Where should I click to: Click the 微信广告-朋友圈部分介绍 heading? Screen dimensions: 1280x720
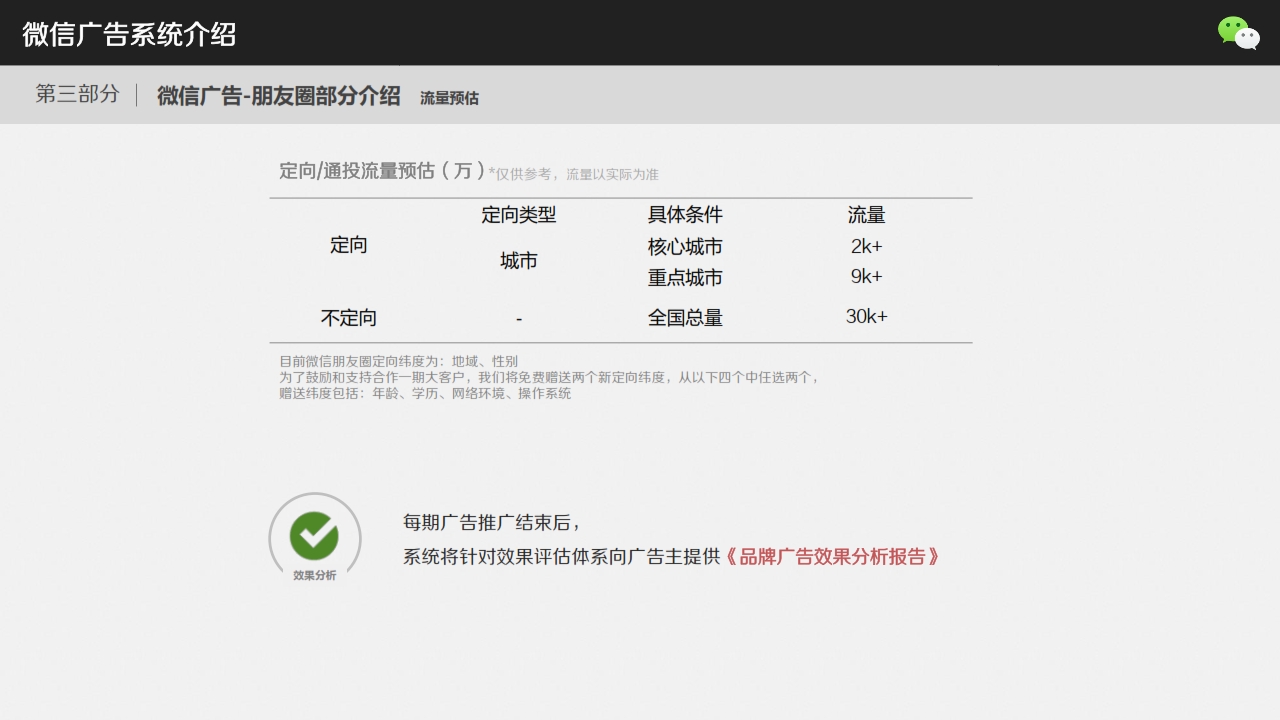click(x=278, y=96)
